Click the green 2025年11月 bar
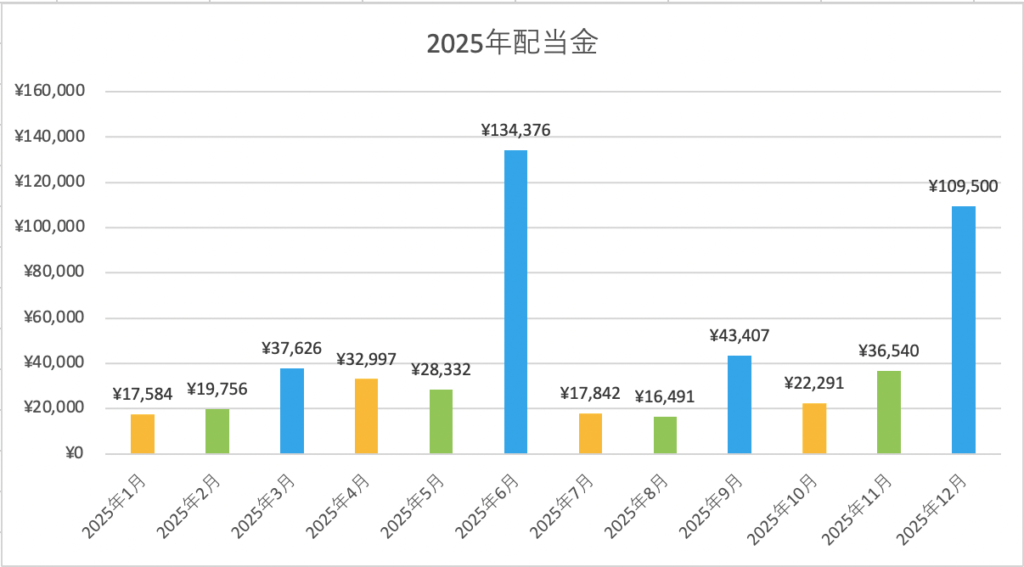The height and width of the screenshot is (567, 1024). click(x=889, y=412)
